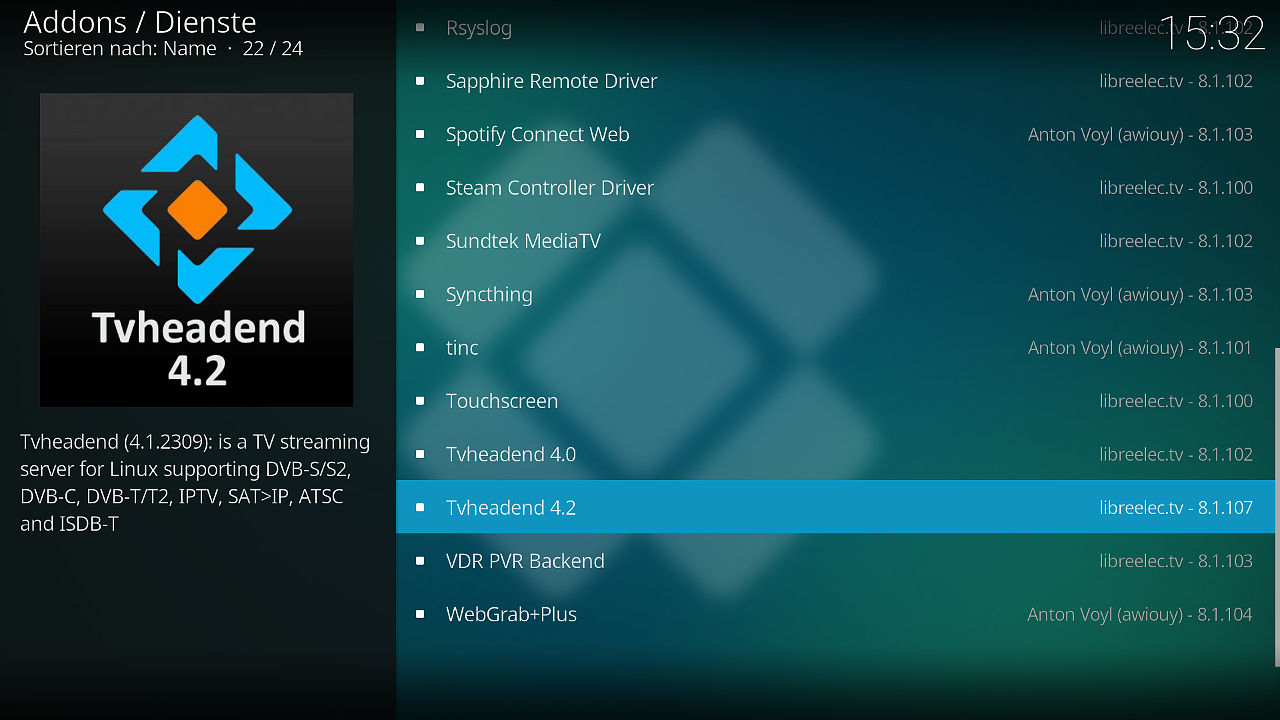The height and width of the screenshot is (720, 1280).
Task: Pick the tinc addon row
Action: tap(836, 348)
